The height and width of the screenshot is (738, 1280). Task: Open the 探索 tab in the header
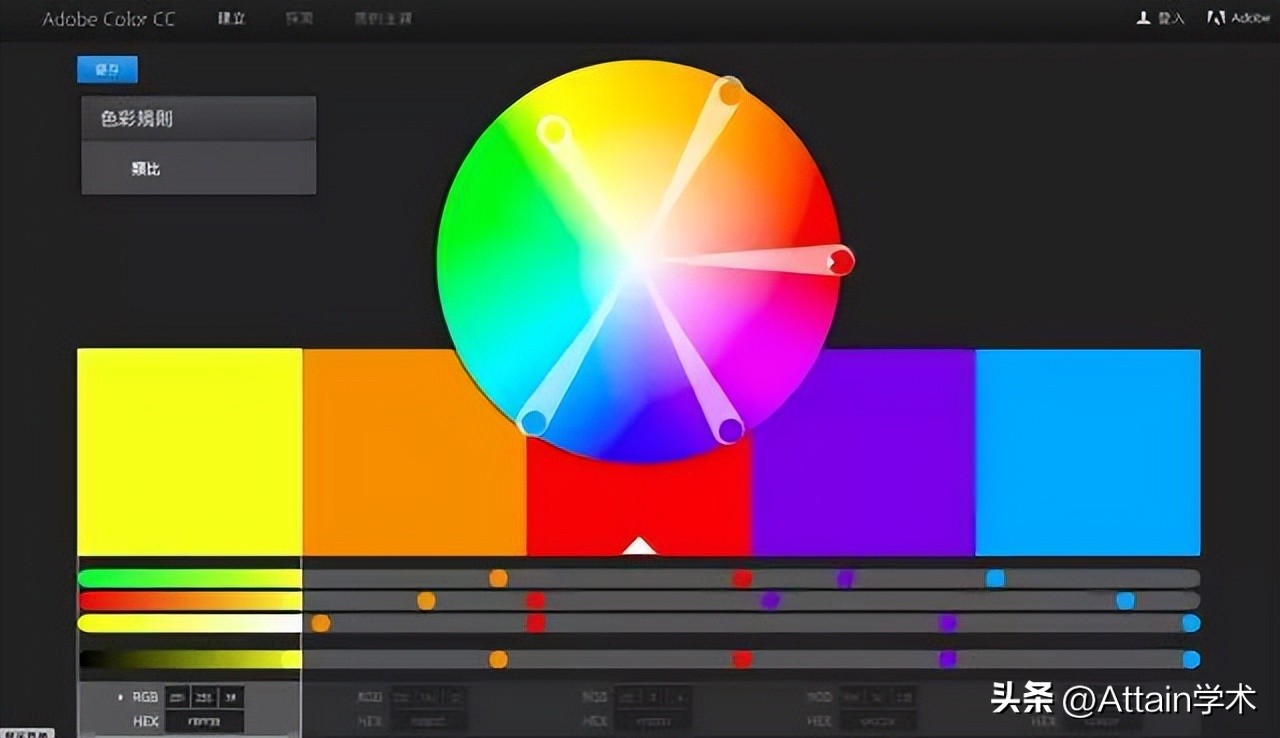[x=299, y=19]
